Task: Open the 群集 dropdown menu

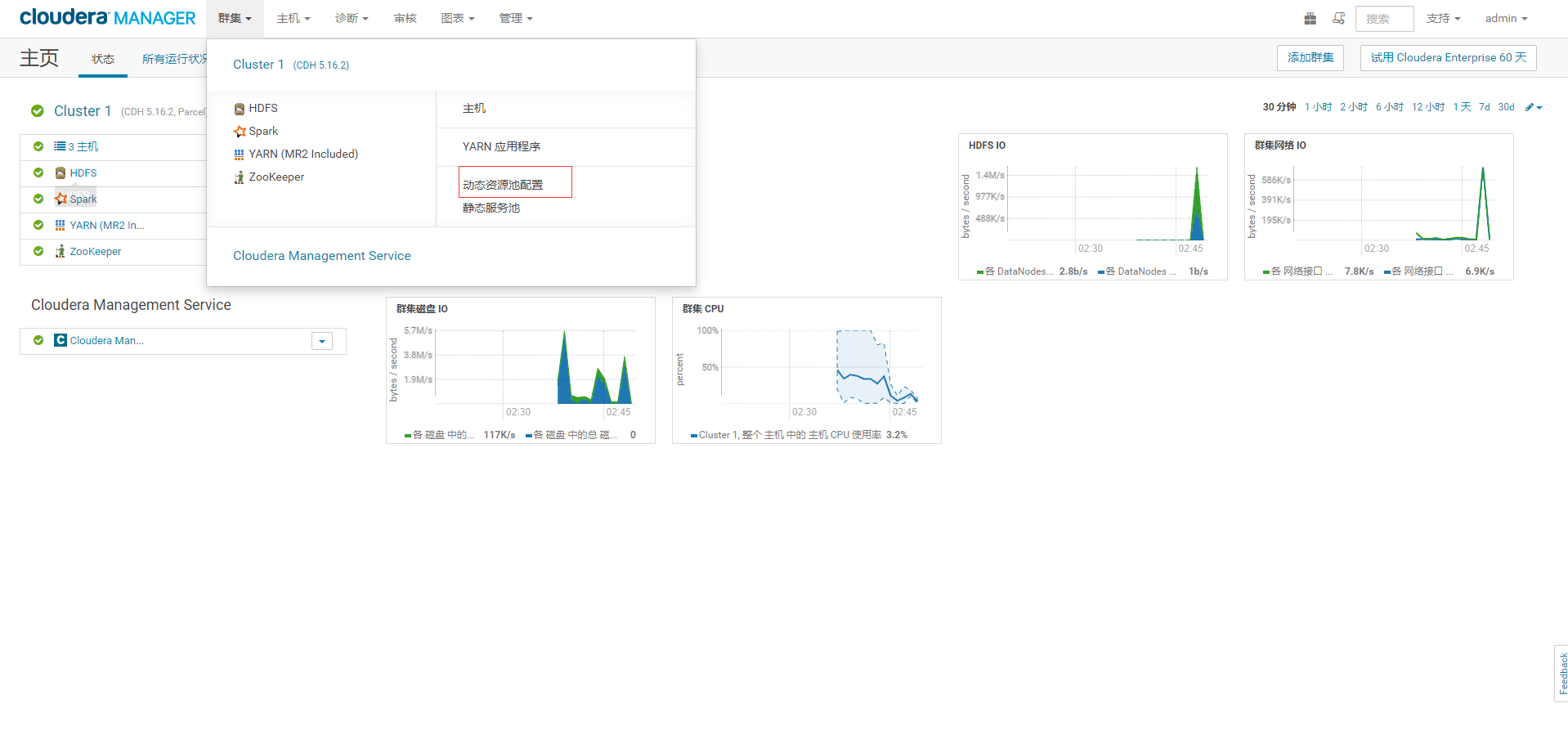Action: (235, 18)
